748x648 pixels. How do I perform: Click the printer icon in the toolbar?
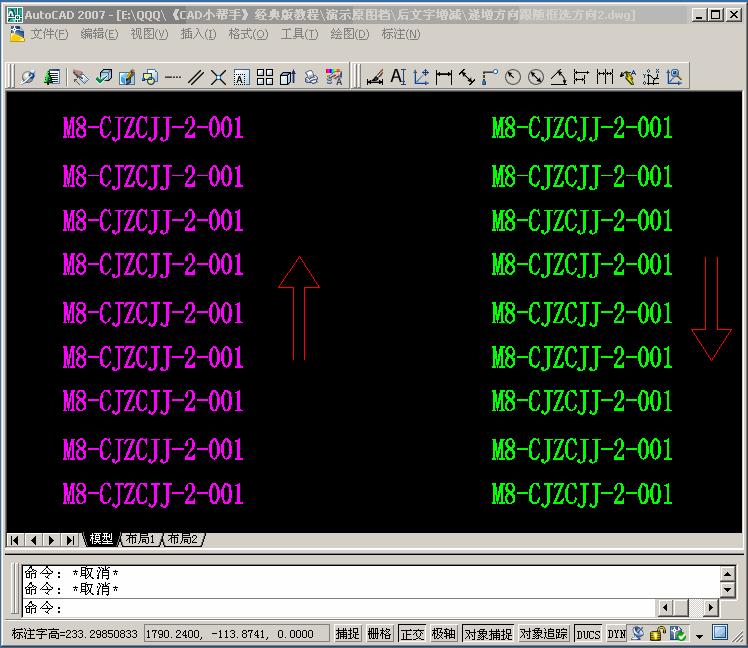[x=311, y=77]
